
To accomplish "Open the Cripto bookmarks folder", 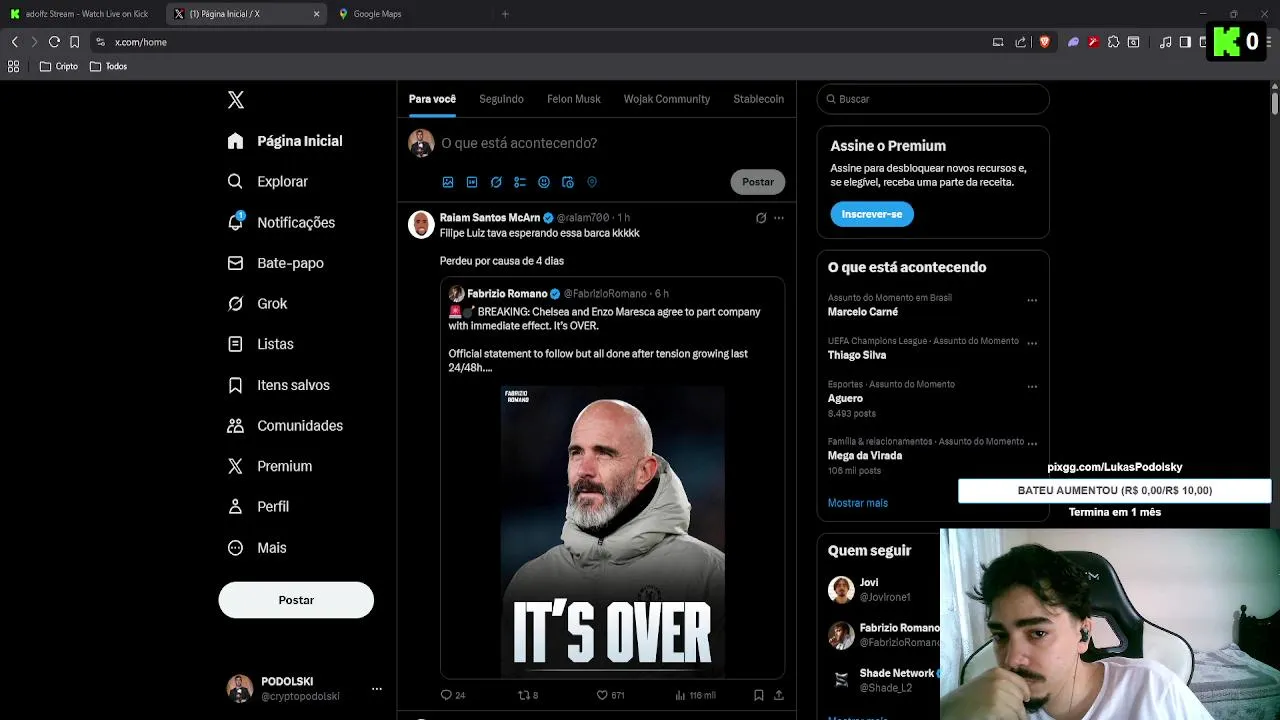I will pyautogui.click(x=59, y=66).
